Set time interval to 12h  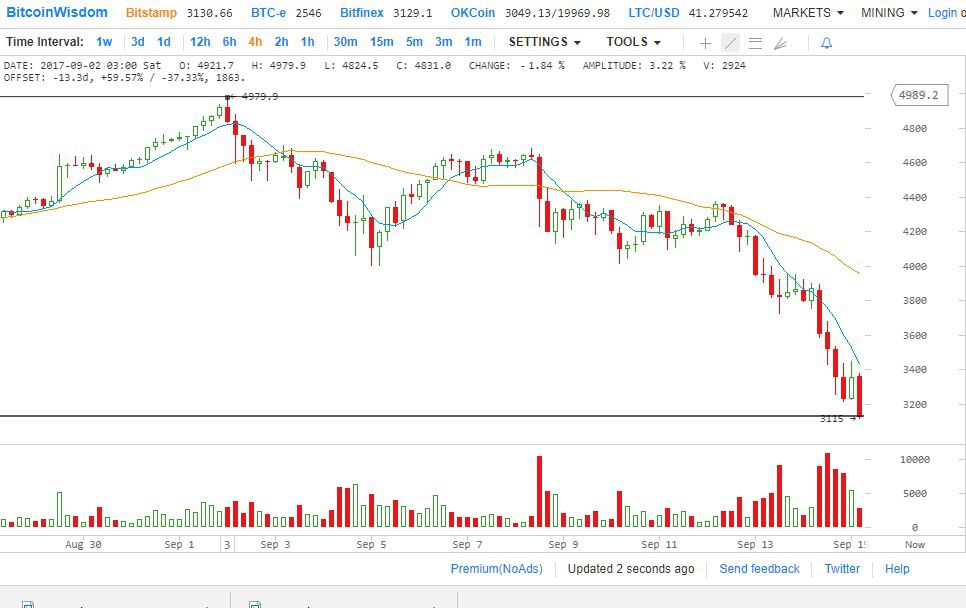(x=200, y=42)
